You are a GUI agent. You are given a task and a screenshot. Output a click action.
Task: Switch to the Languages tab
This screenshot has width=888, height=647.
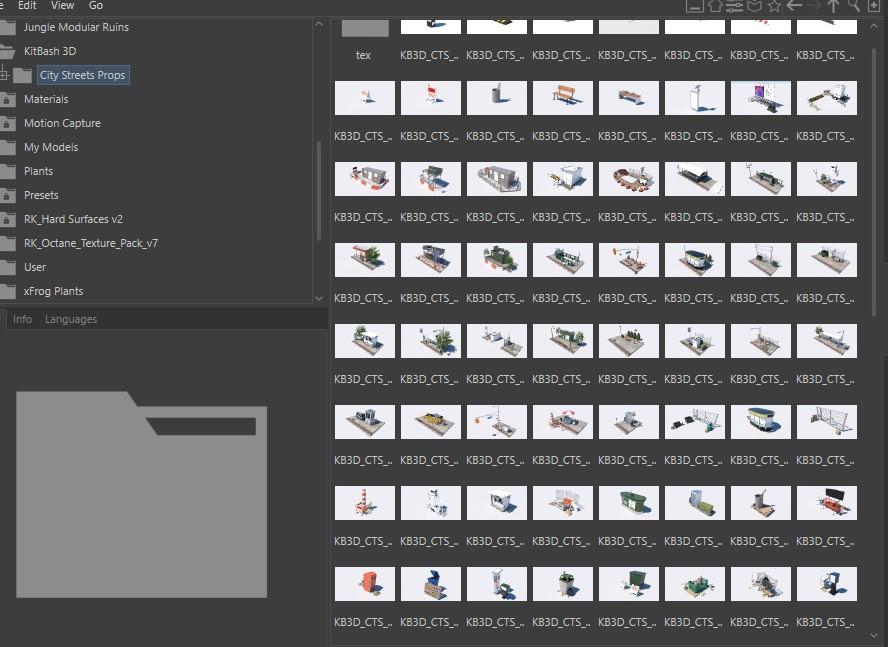pos(71,319)
